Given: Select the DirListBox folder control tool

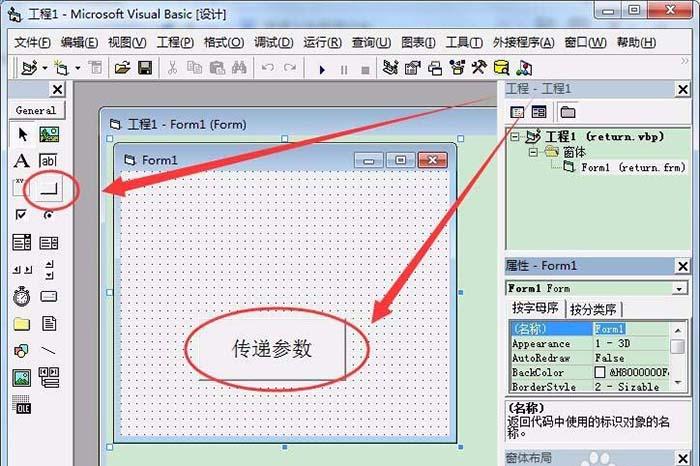Looking at the screenshot, I should (21, 324).
